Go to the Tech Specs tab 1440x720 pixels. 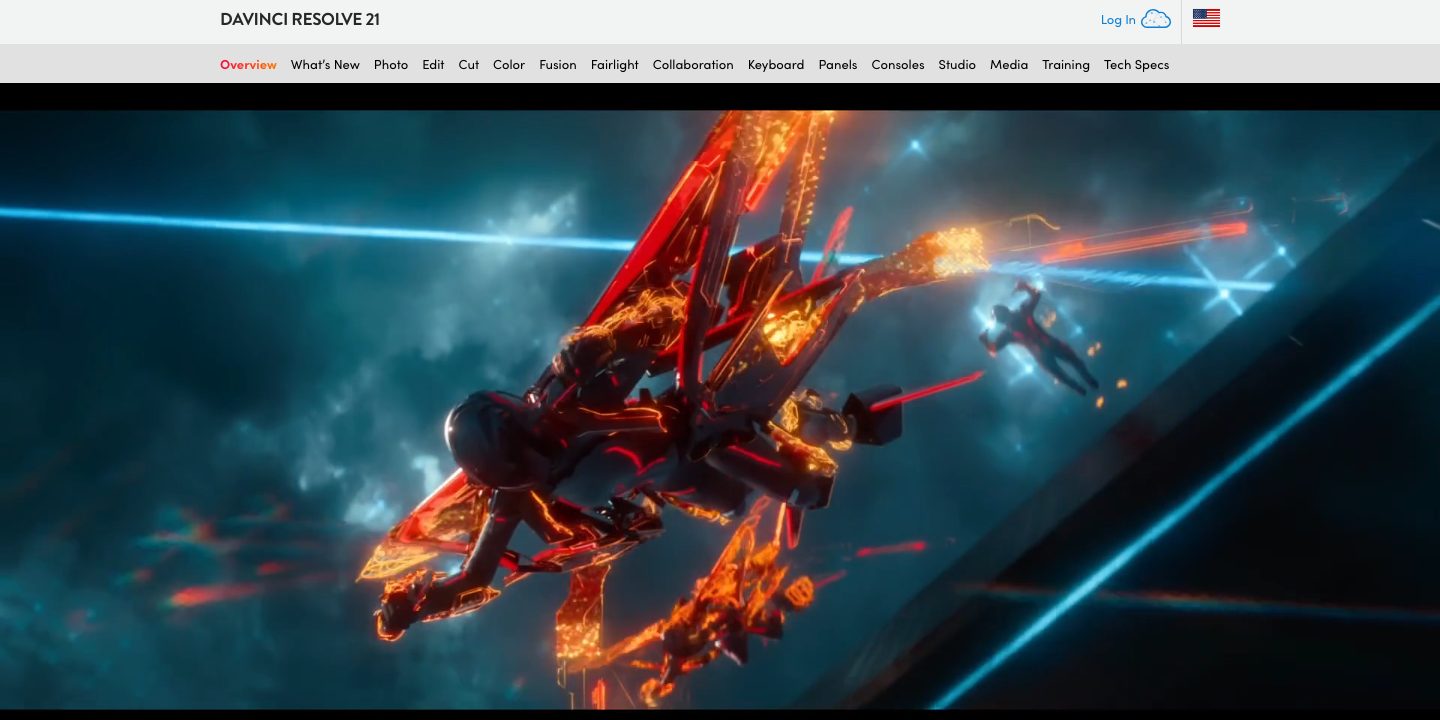pos(1136,64)
